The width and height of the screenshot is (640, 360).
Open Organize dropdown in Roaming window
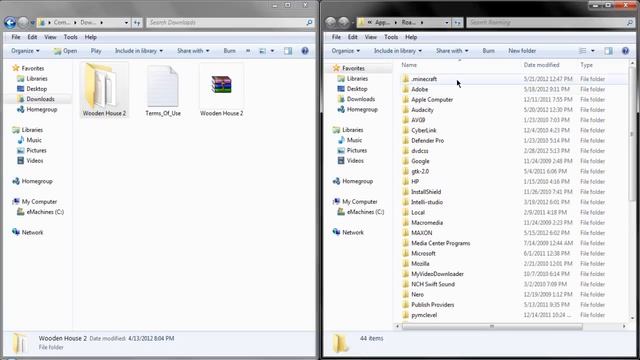point(346,51)
